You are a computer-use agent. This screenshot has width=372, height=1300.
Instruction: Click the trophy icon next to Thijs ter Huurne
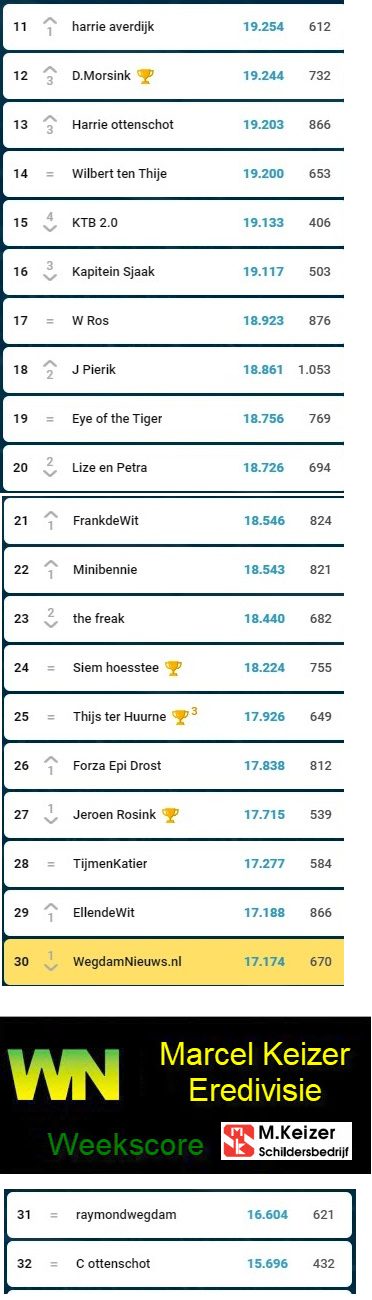point(180,717)
